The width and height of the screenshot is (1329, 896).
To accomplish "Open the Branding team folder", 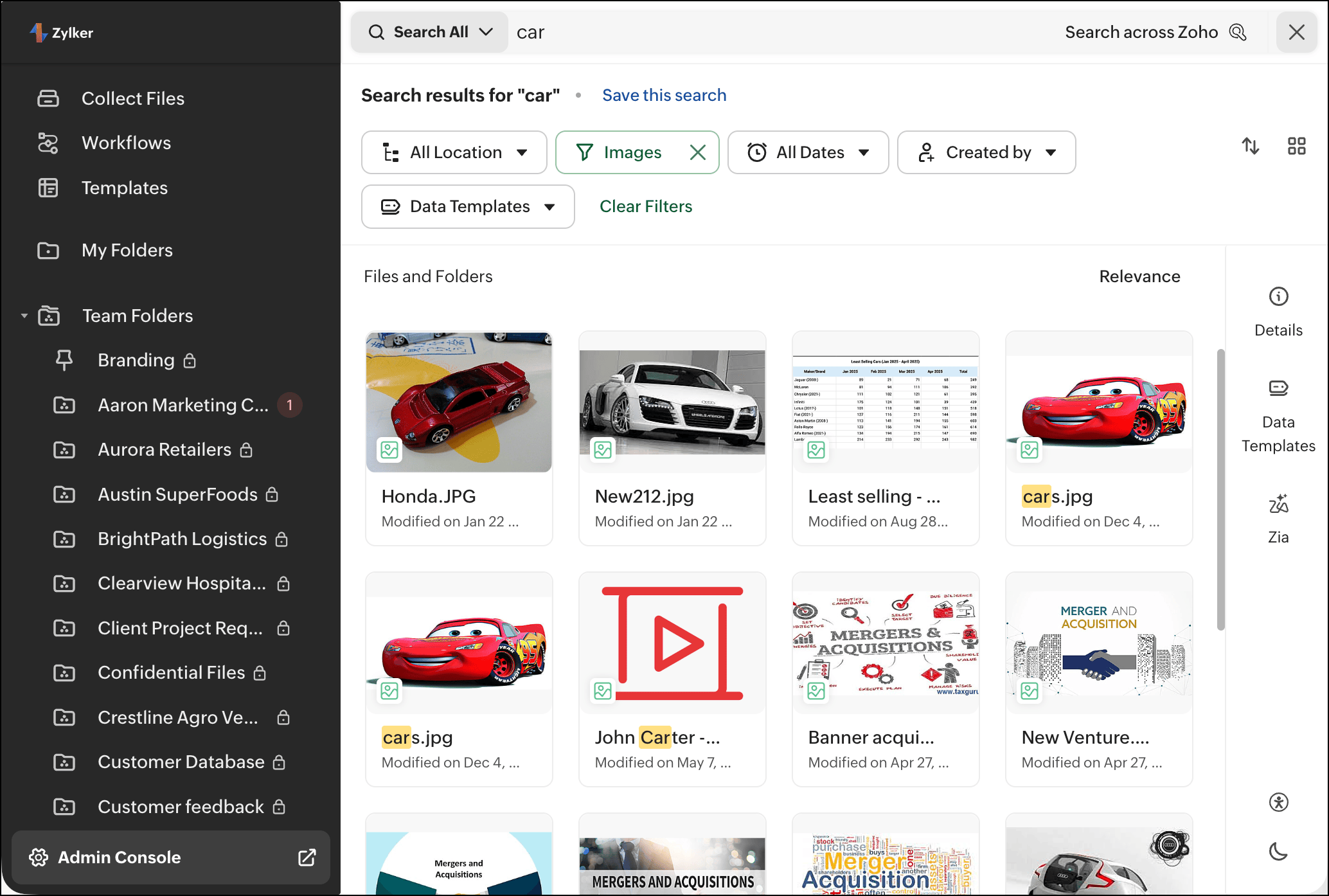I will click(x=136, y=360).
